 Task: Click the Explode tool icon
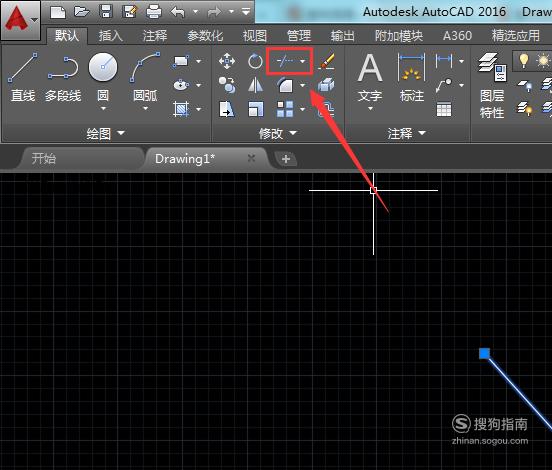click(x=326, y=85)
